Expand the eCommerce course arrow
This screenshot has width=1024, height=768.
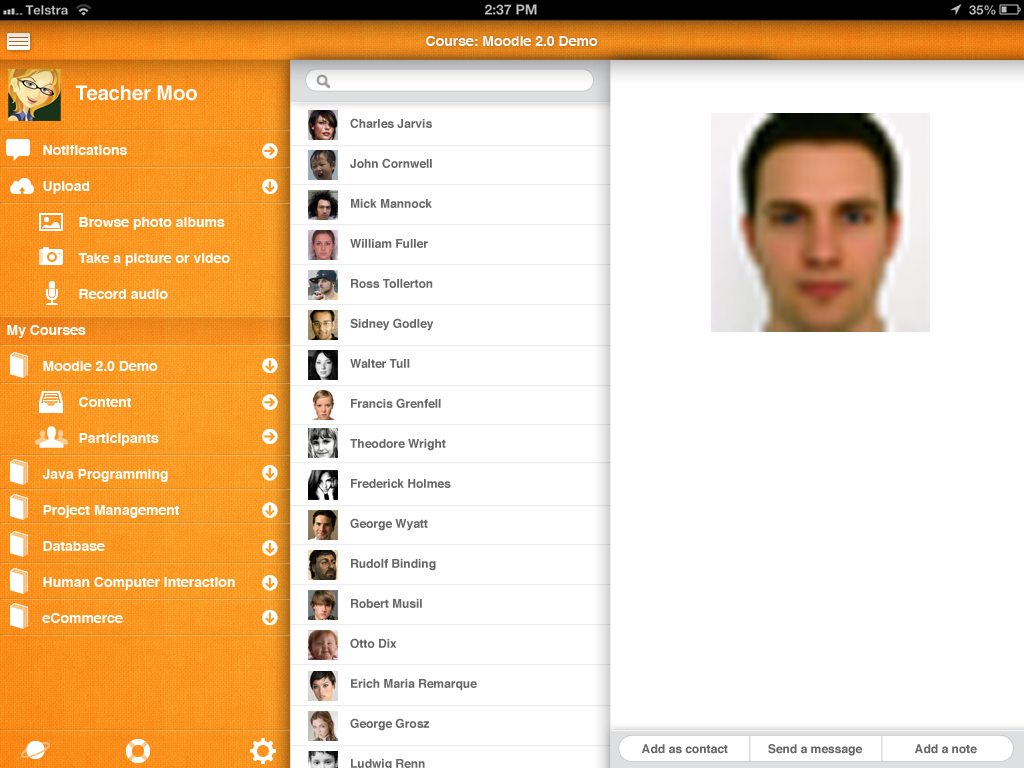[x=270, y=617]
